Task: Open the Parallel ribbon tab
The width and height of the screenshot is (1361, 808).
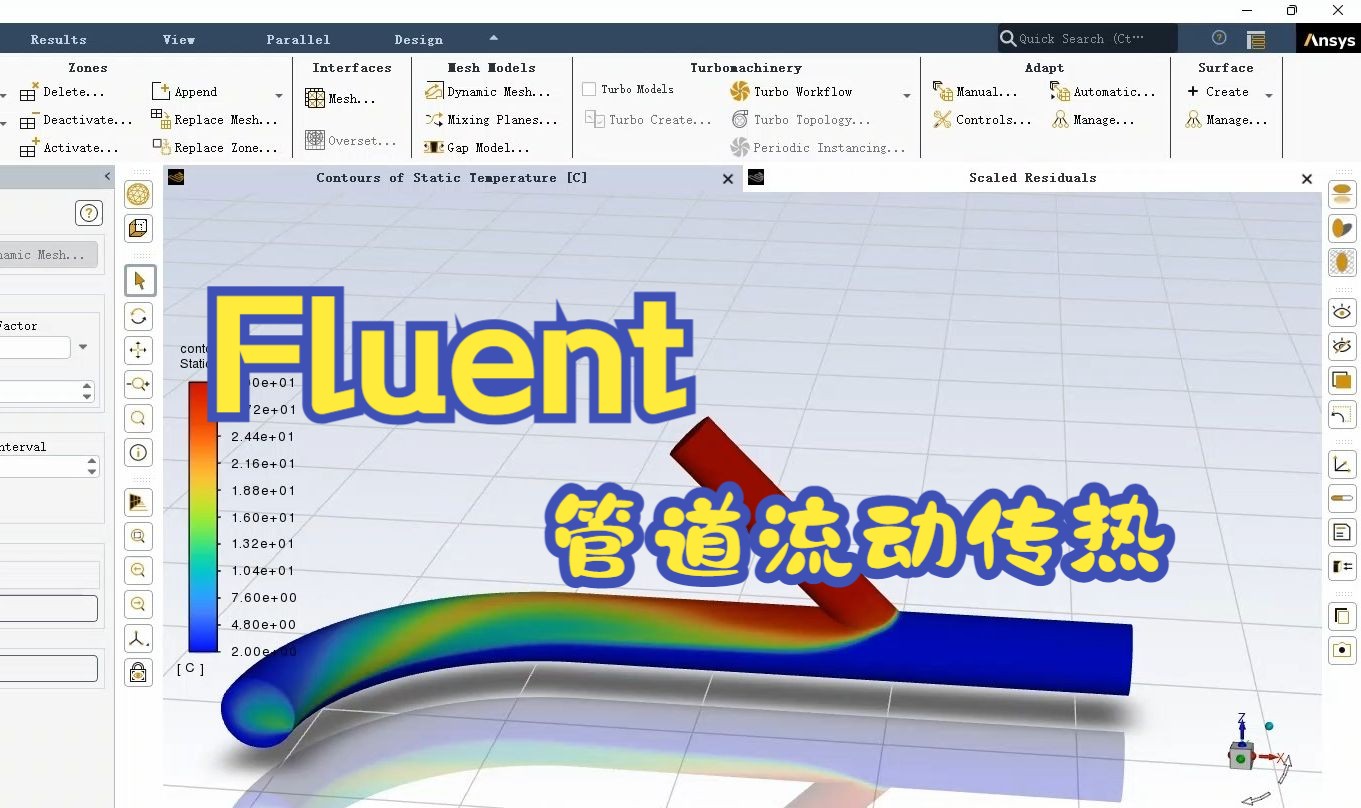Action: pos(298,40)
